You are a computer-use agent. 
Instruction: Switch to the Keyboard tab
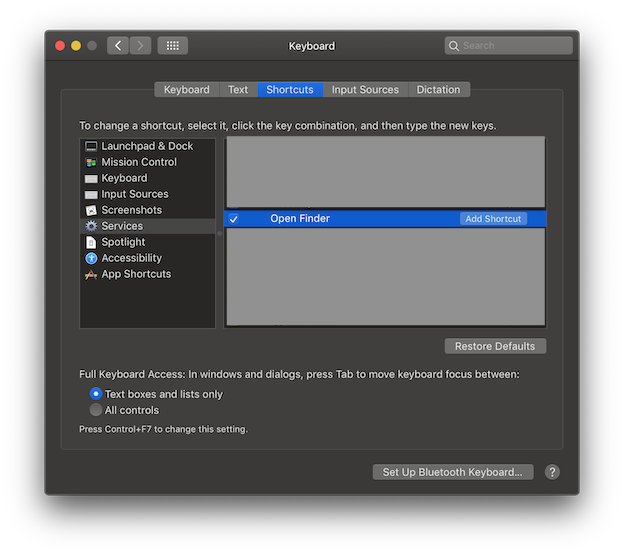coord(187,90)
